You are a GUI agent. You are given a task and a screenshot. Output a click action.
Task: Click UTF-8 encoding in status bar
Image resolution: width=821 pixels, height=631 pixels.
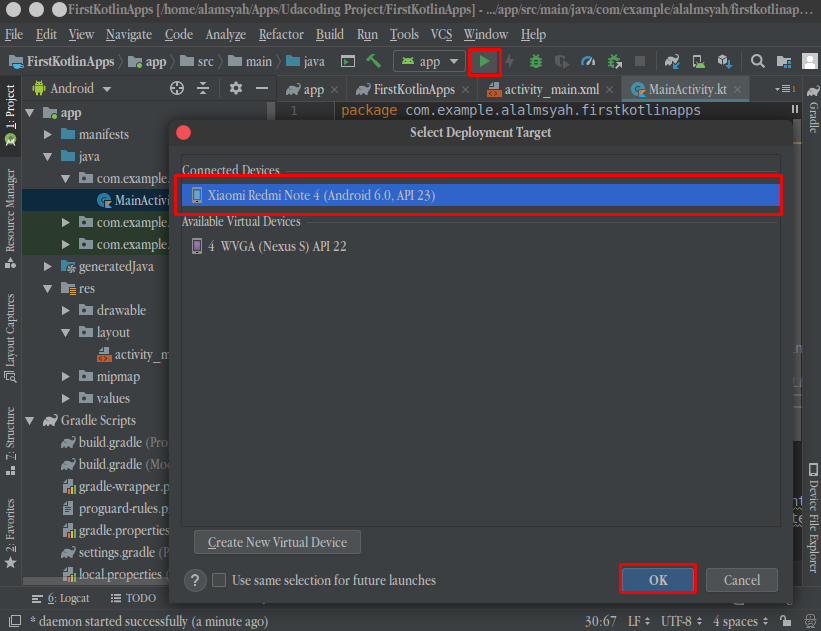click(x=681, y=621)
